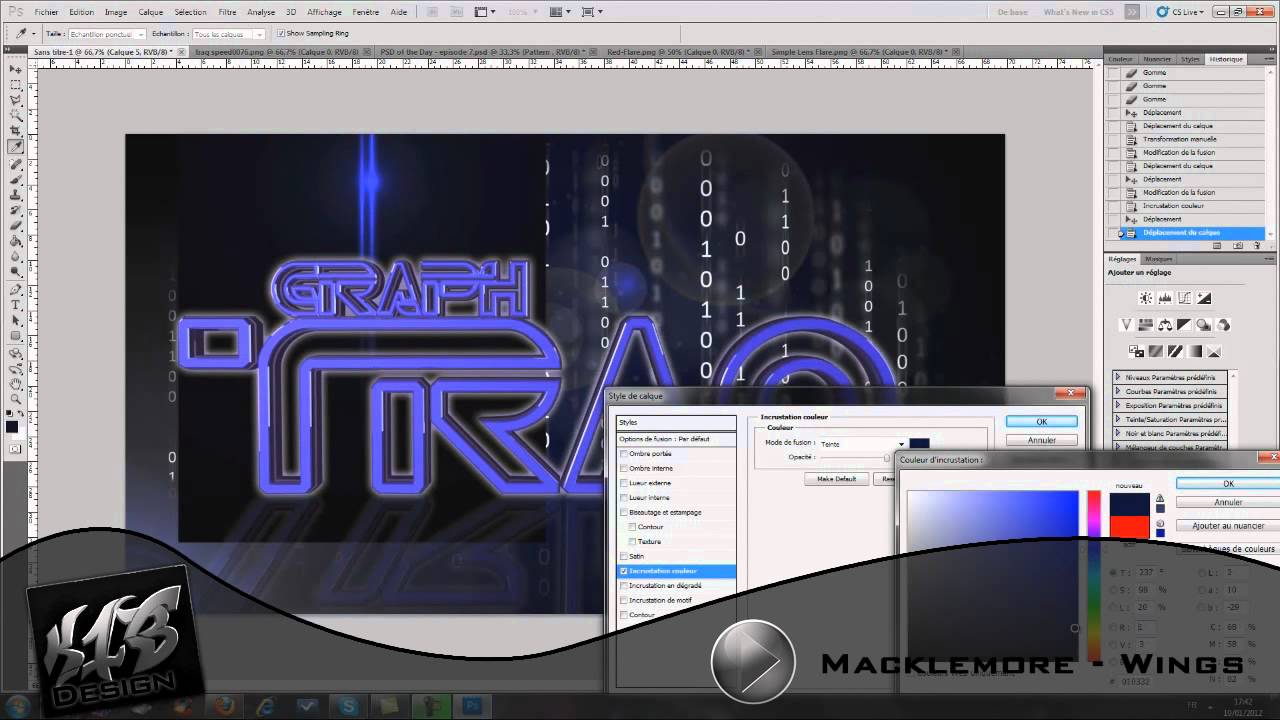The image size is (1280, 720).
Task: Select the Blur tool
Action: click(16, 258)
